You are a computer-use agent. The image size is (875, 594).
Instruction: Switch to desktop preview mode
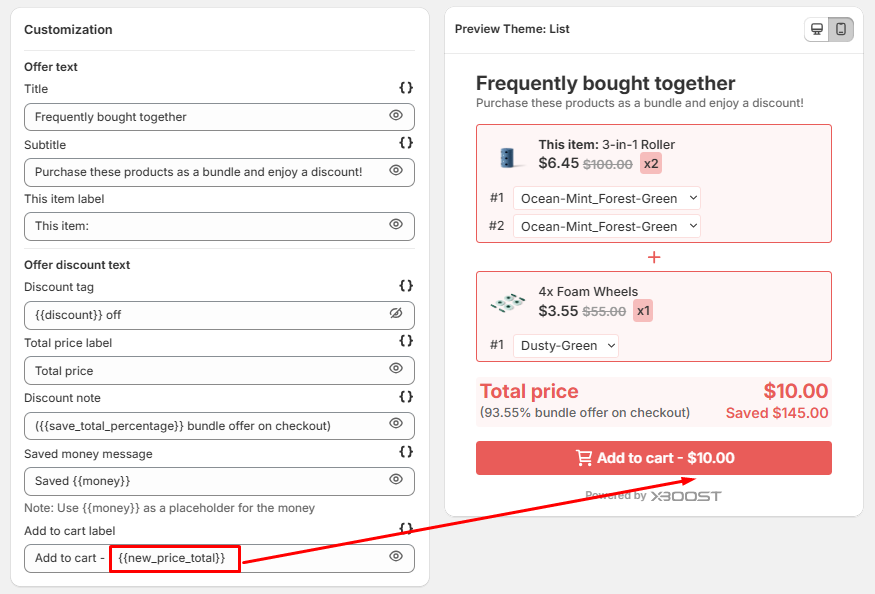[817, 29]
